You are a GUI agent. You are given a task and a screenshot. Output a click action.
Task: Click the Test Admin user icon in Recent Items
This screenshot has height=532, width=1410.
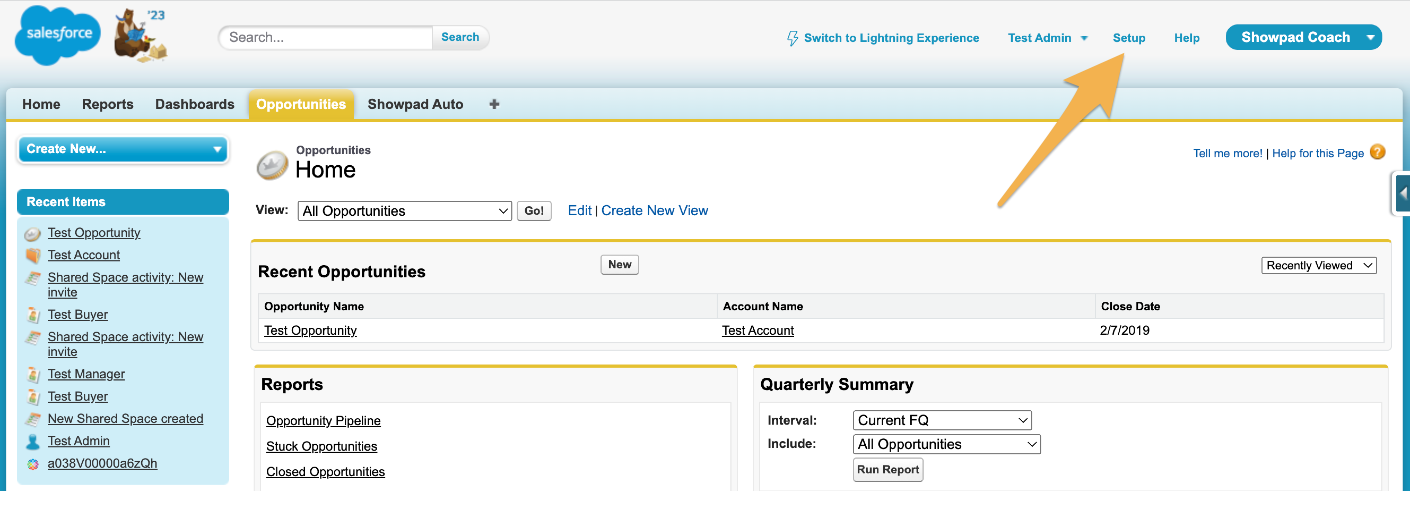[x=33, y=441]
